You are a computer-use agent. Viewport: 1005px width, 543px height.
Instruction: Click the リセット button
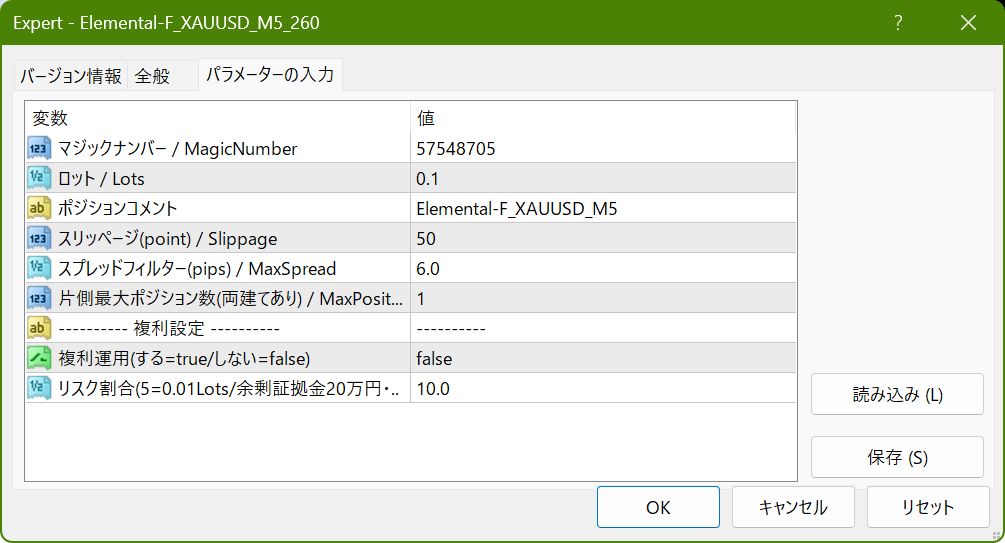pos(928,507)
